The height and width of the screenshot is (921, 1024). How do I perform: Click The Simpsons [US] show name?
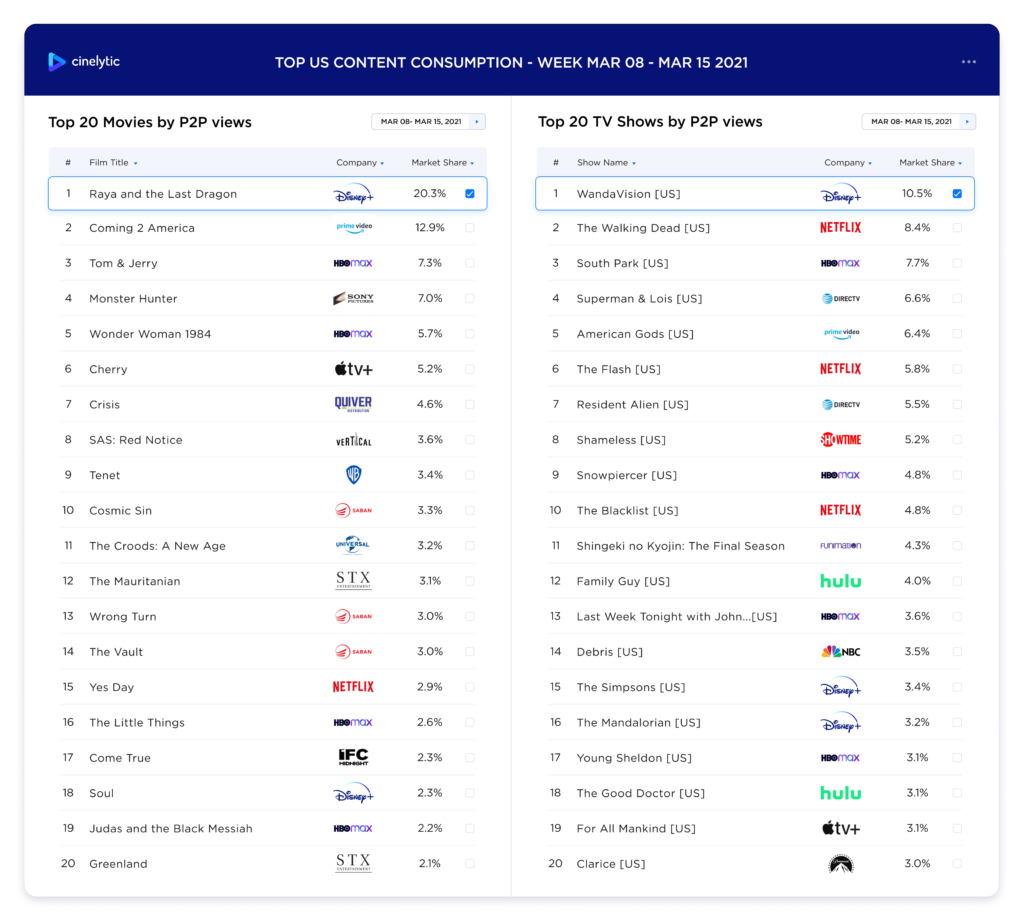tap(631, 687)
